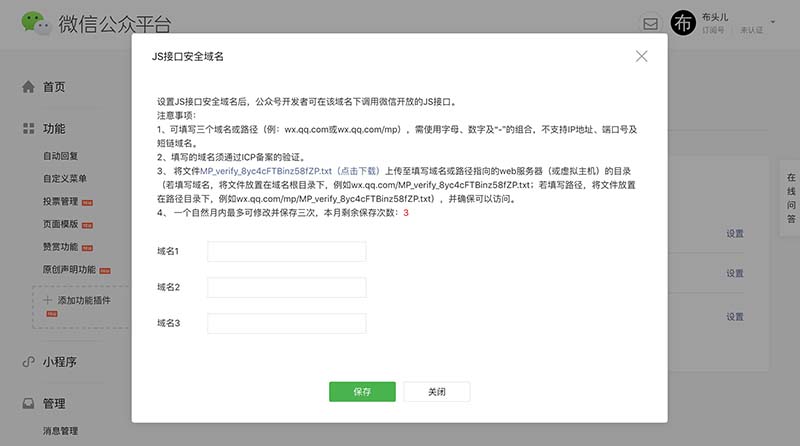Click the 订阅号 label under account name

[x=713, y=30]
